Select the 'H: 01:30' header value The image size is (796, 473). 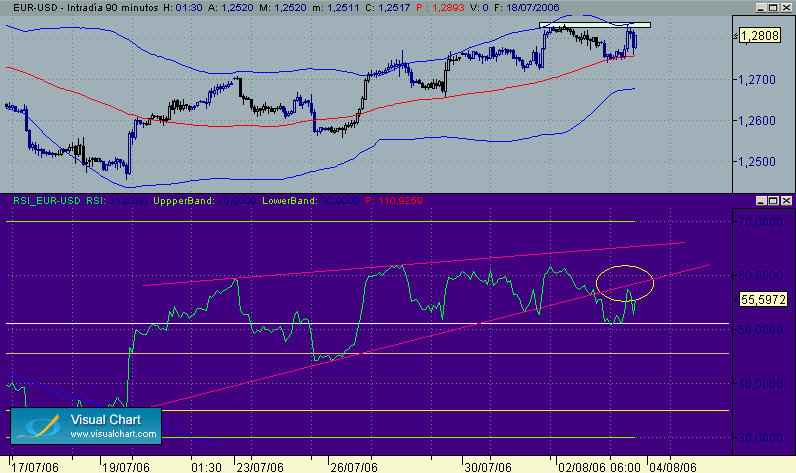[x=183, y=8]
